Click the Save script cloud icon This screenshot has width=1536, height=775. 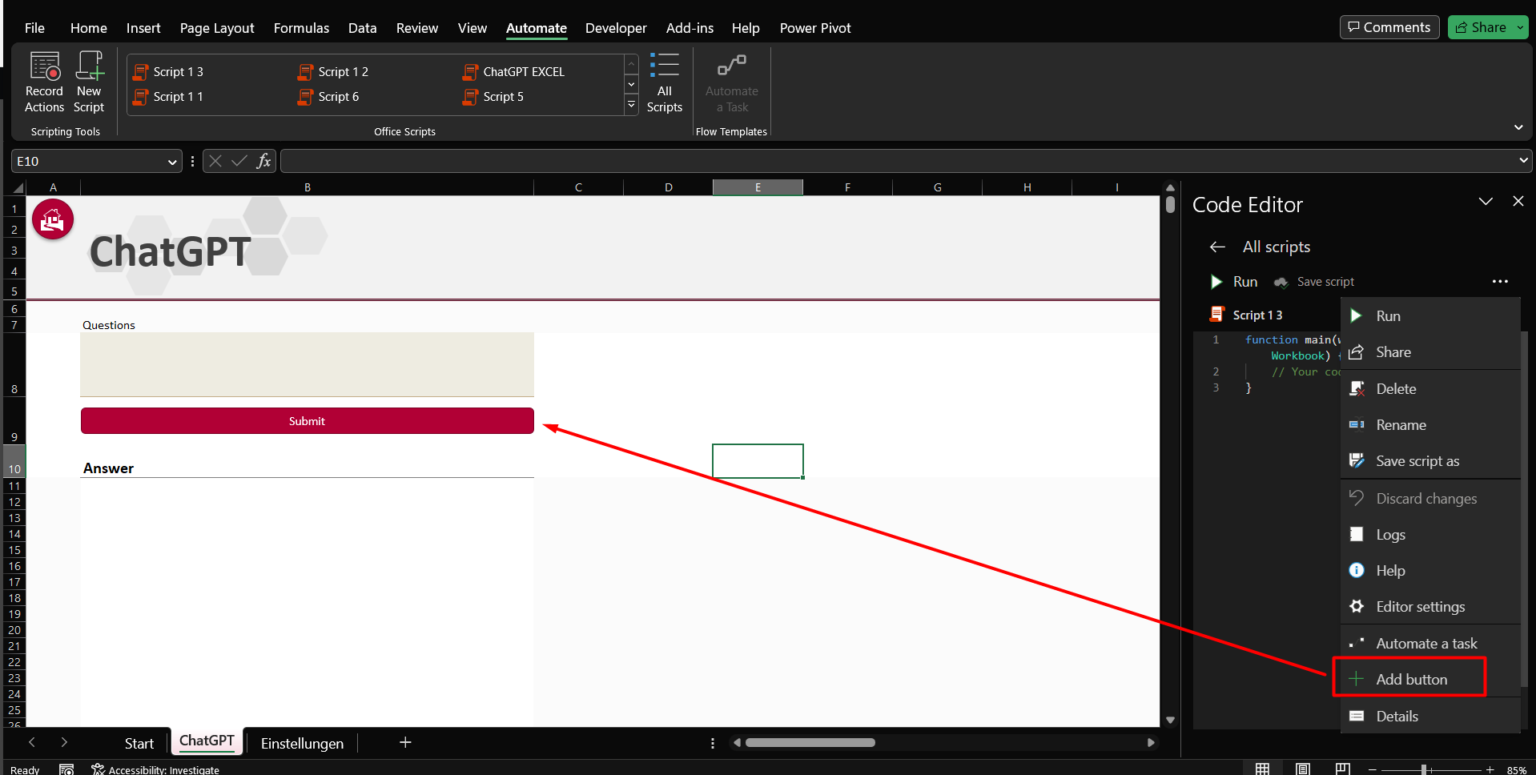(x=1281, y=281)
